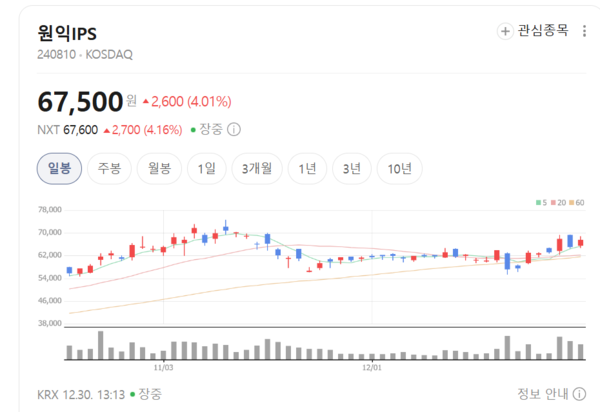Click the info icon next to NXT 장중
The image size is (600, 412).
234,129
